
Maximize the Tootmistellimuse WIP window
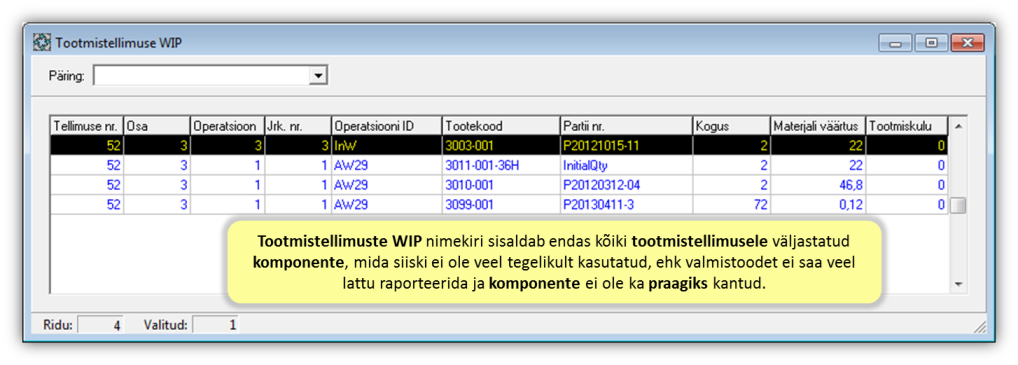(932, 43)
